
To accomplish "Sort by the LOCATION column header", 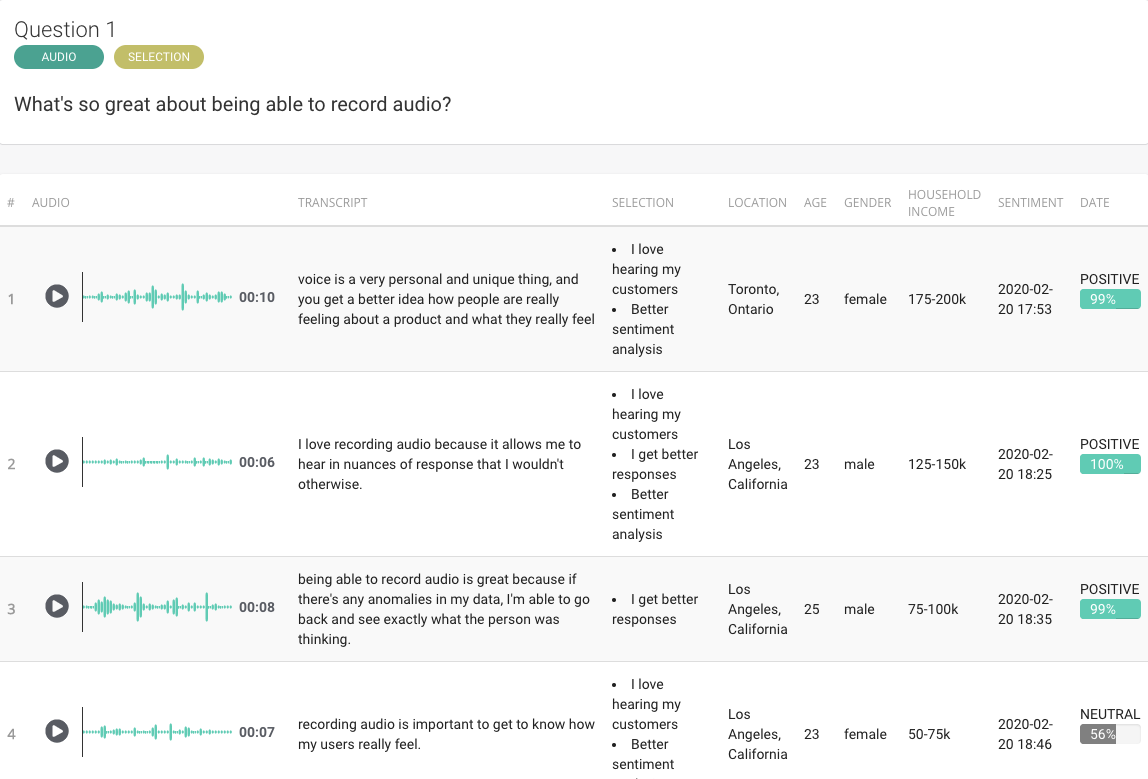I will [x=757, y=203].
